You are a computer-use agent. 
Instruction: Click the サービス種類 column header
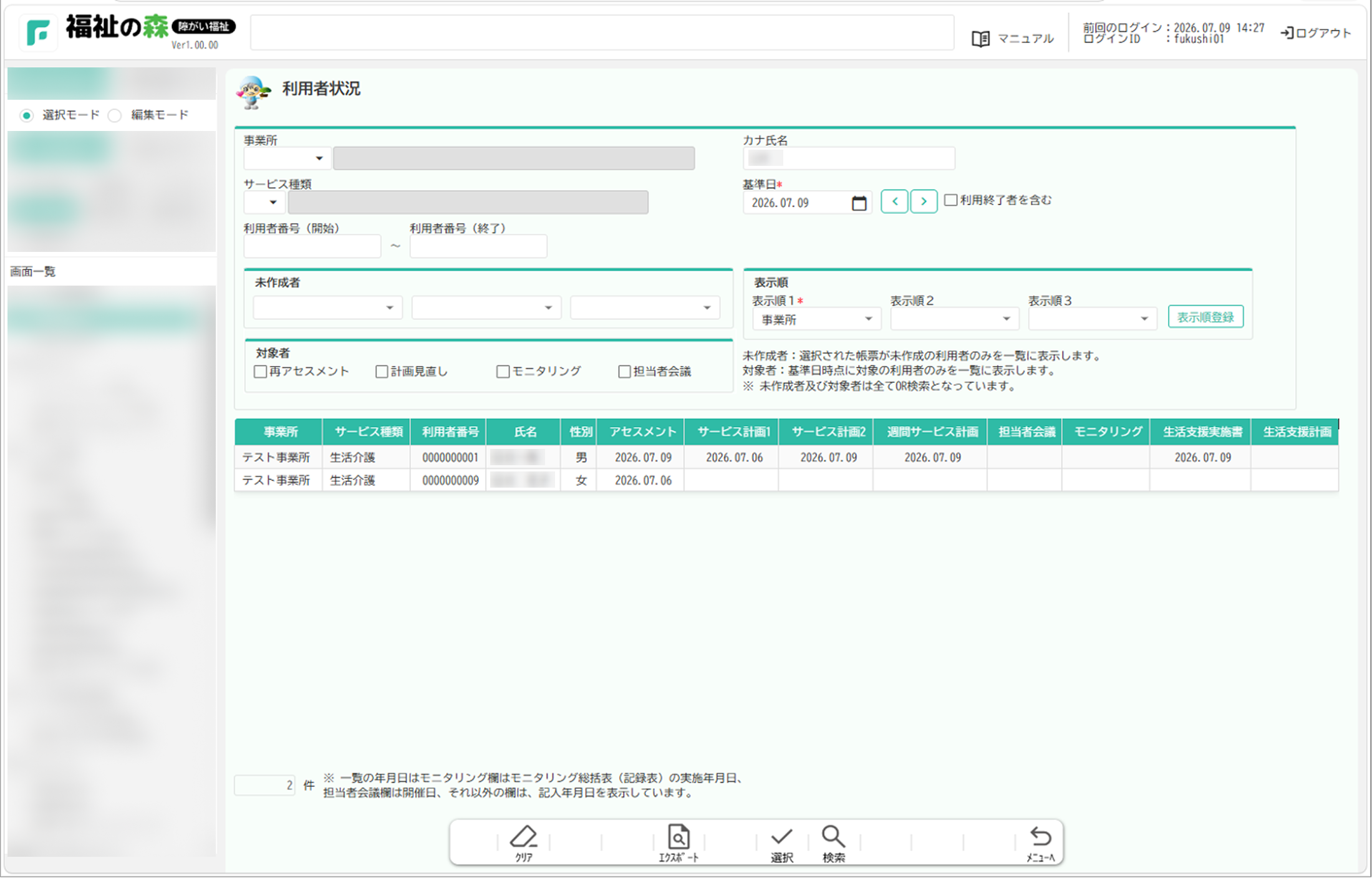point(367,432)
